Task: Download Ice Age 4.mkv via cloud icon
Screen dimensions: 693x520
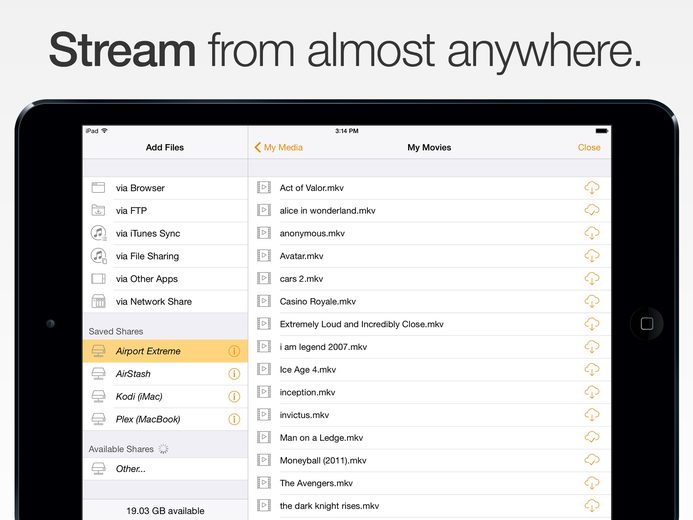Action: pyautogui.click(x=592, y=369)
